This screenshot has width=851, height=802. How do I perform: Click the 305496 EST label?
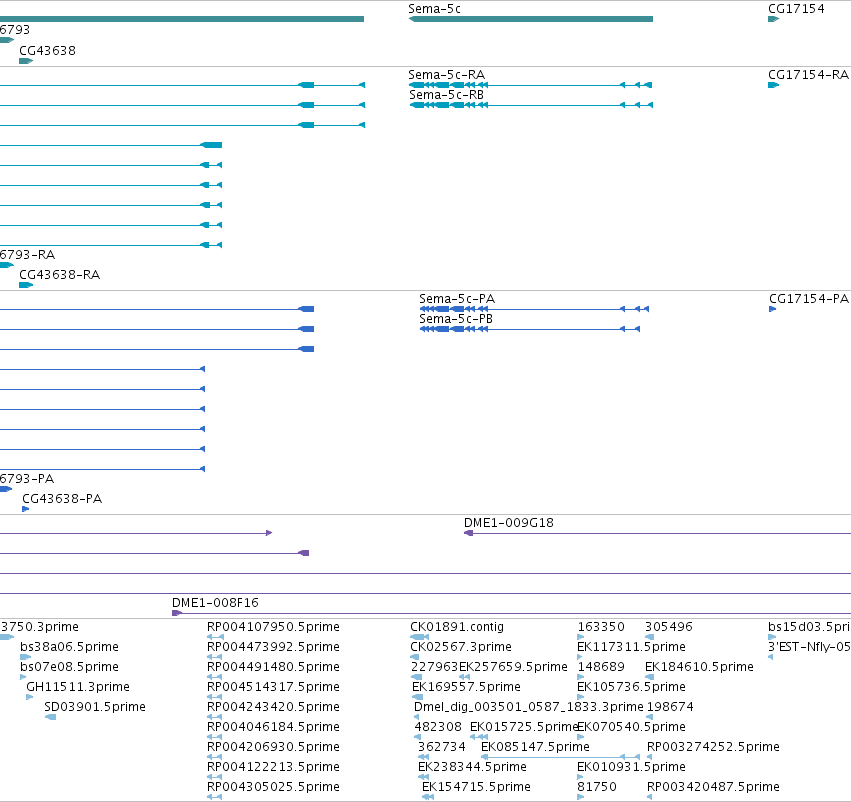coord(669,627)
